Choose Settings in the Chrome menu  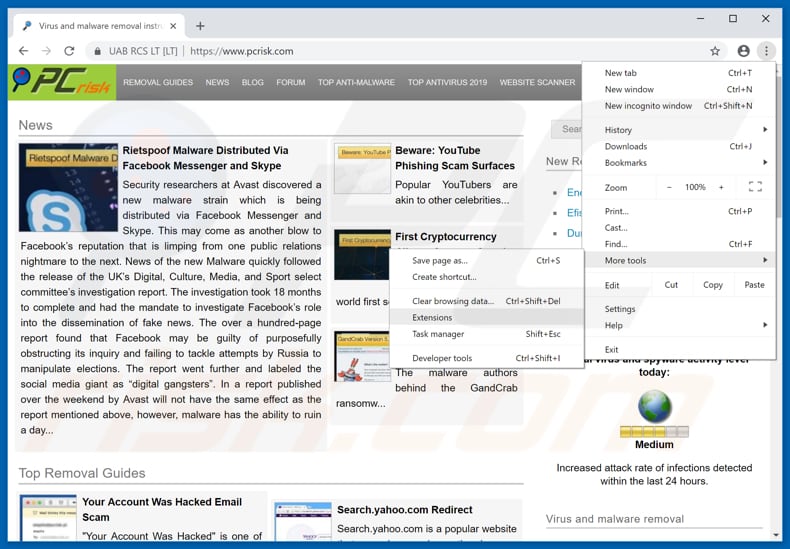pos(620,309)
